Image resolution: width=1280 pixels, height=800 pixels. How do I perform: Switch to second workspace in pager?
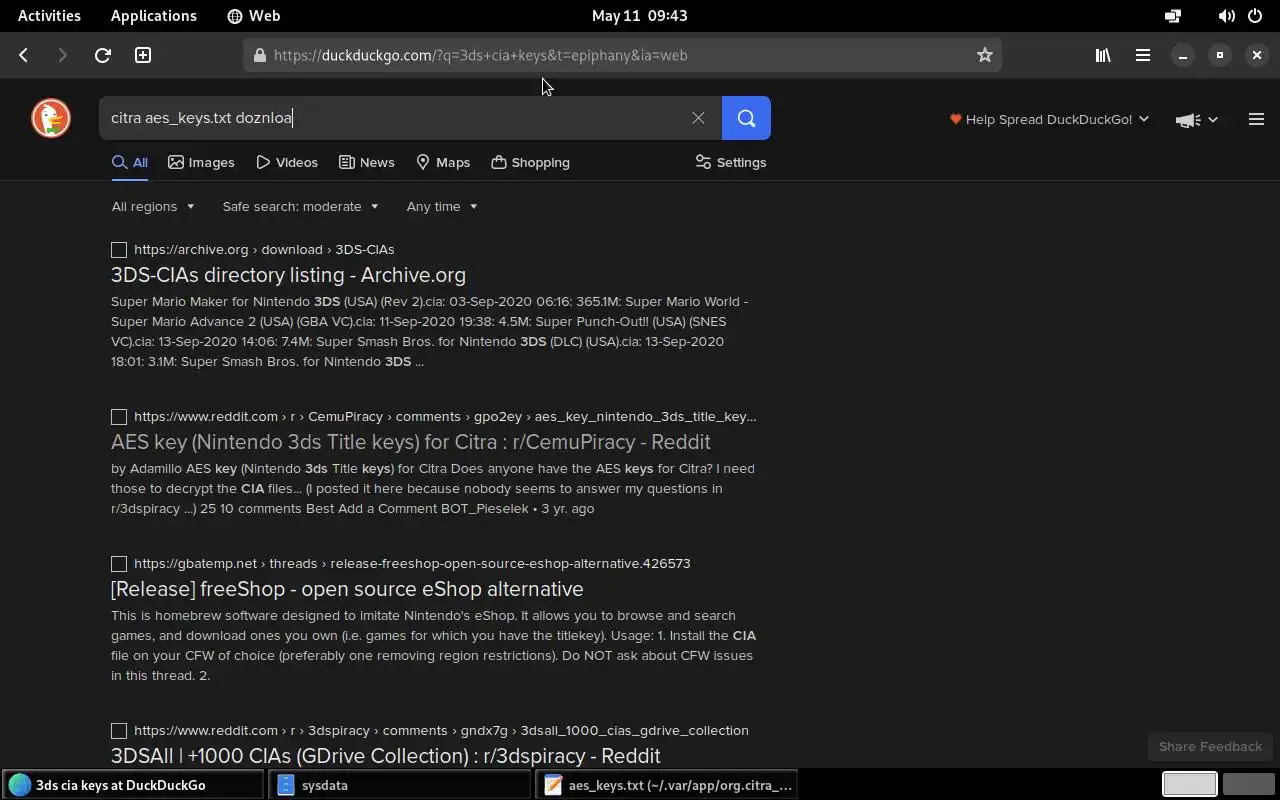(1248, 785)
